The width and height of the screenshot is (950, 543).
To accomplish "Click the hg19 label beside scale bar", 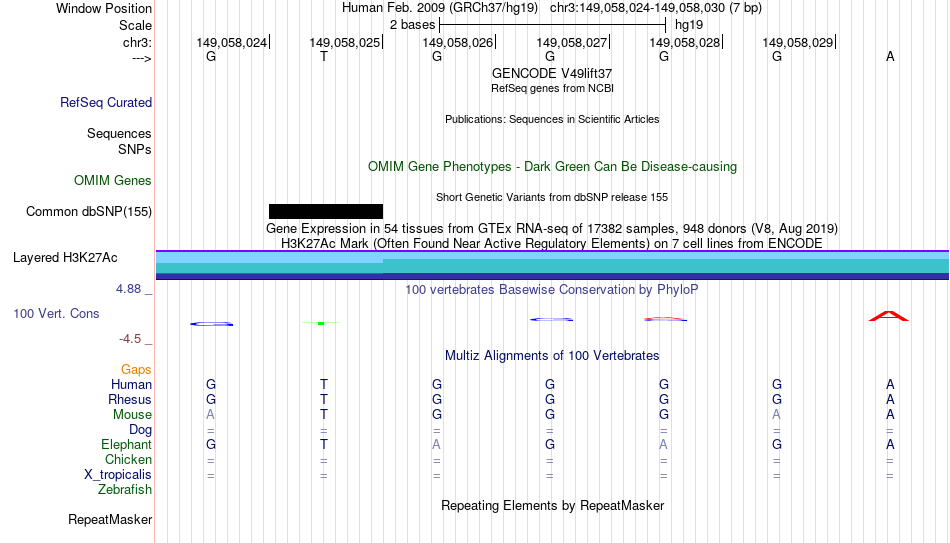I will pos(689,25).
